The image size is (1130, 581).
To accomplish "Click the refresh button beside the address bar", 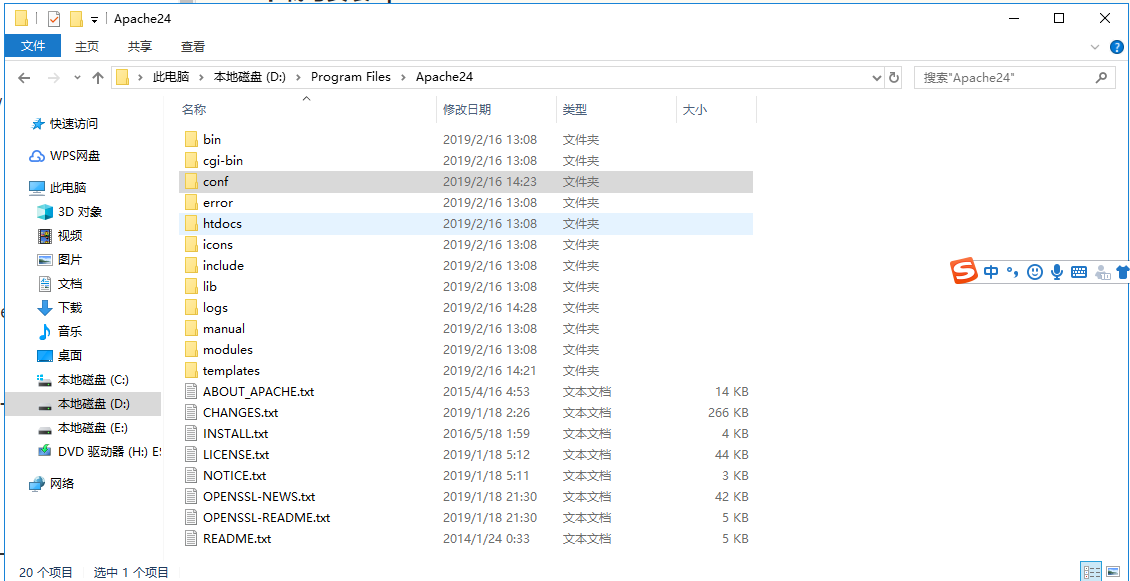I will pyautogui.click(x=894, y=77).
